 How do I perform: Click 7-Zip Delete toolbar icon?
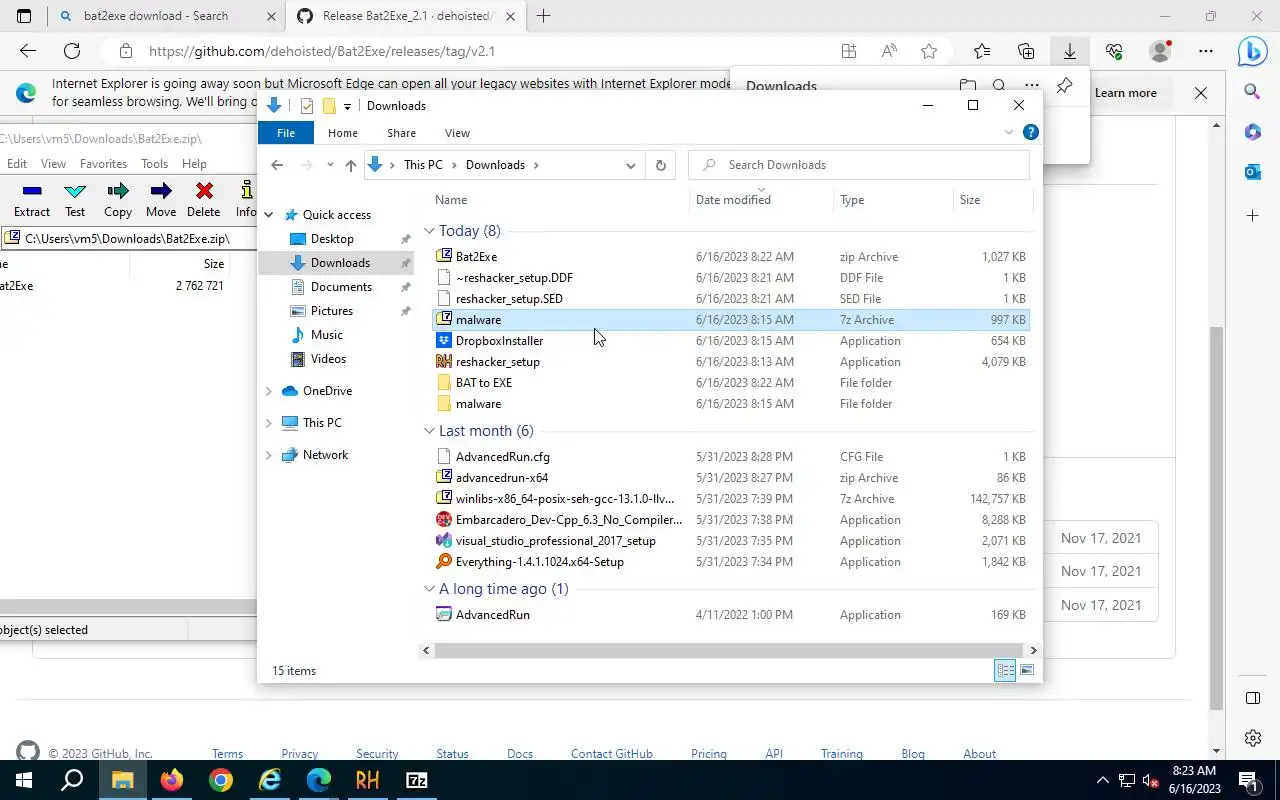204,199
